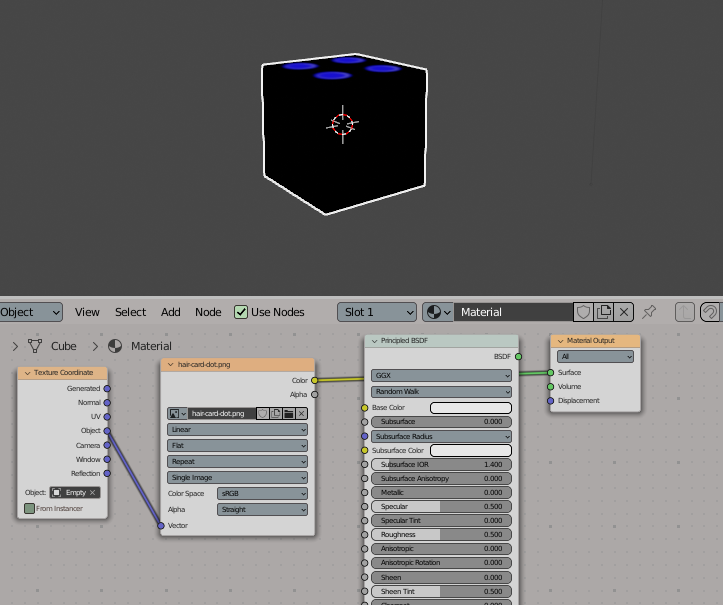
Task: Click the hair-card-dot.png image name field
Action: [x=222, y=414]
